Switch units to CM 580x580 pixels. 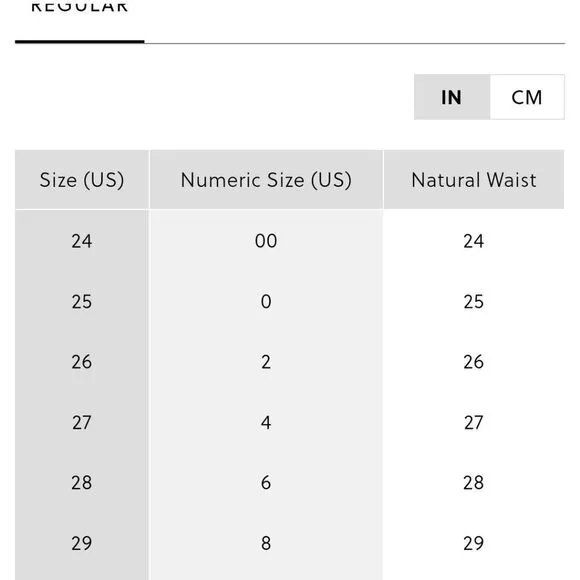tap(527, 97)
